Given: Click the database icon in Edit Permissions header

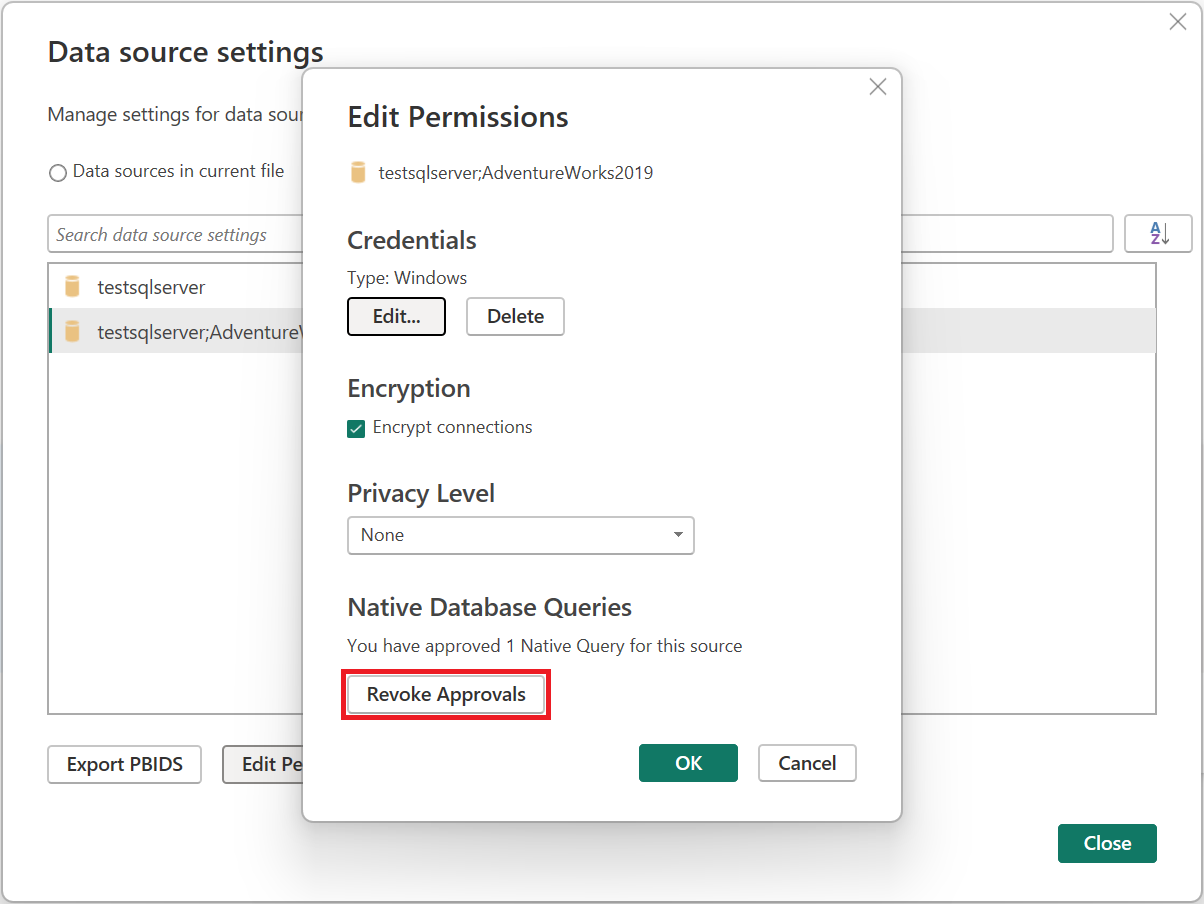Looking at the screenshot, I should click(357, 172).
